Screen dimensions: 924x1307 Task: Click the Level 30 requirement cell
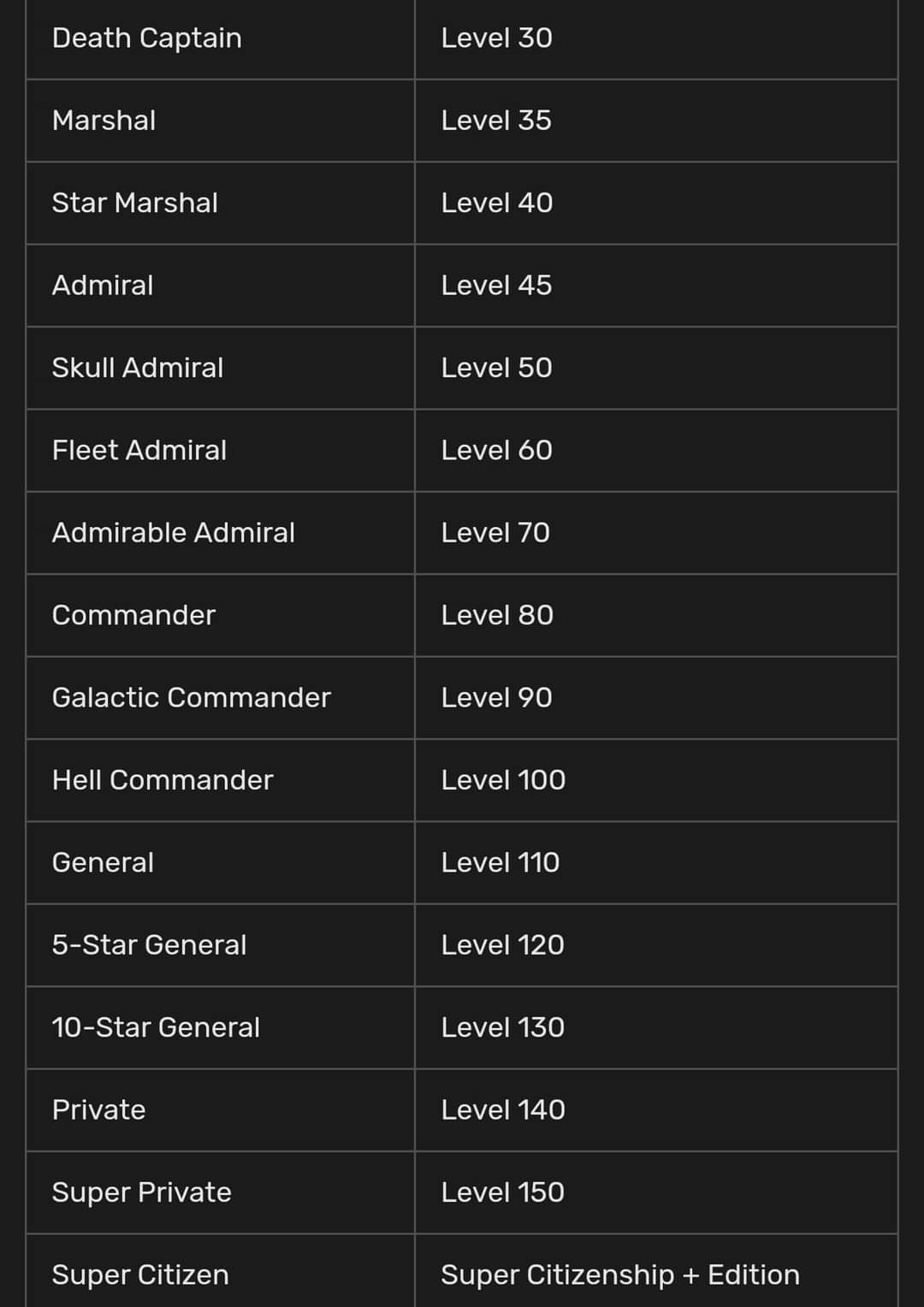tap(496, 38)
